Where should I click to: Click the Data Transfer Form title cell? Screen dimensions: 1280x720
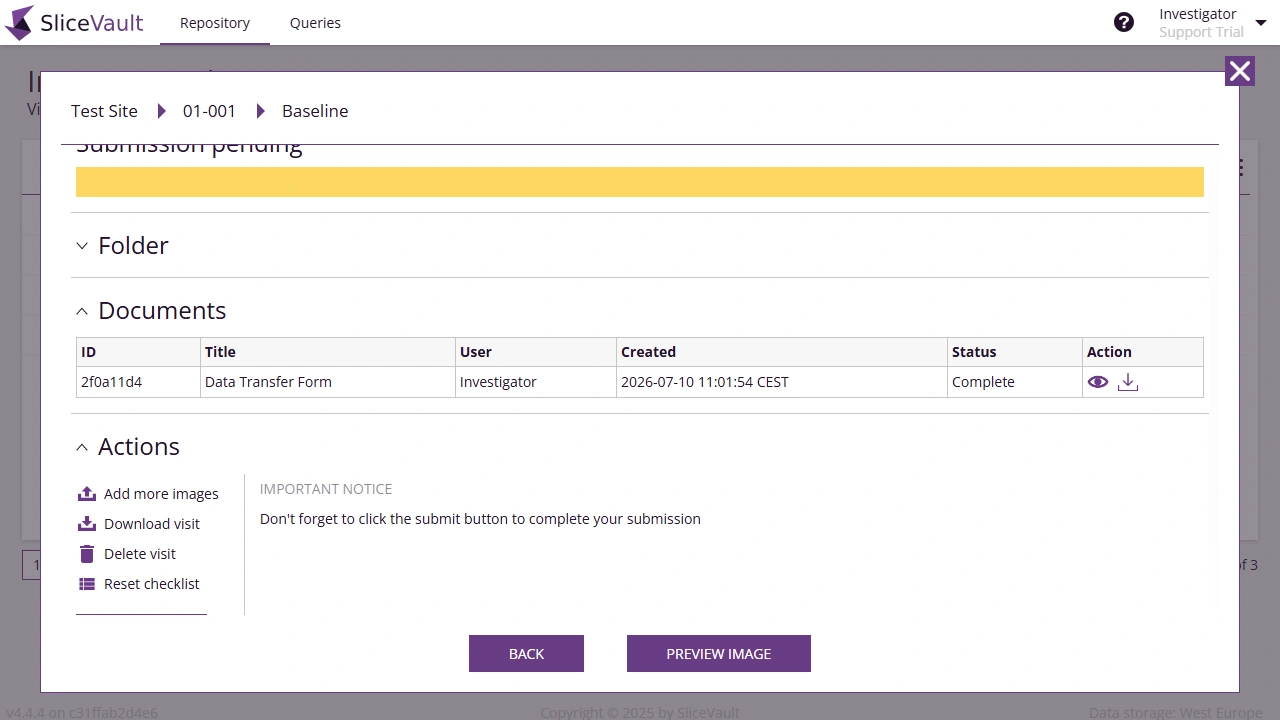pos(328,382)
